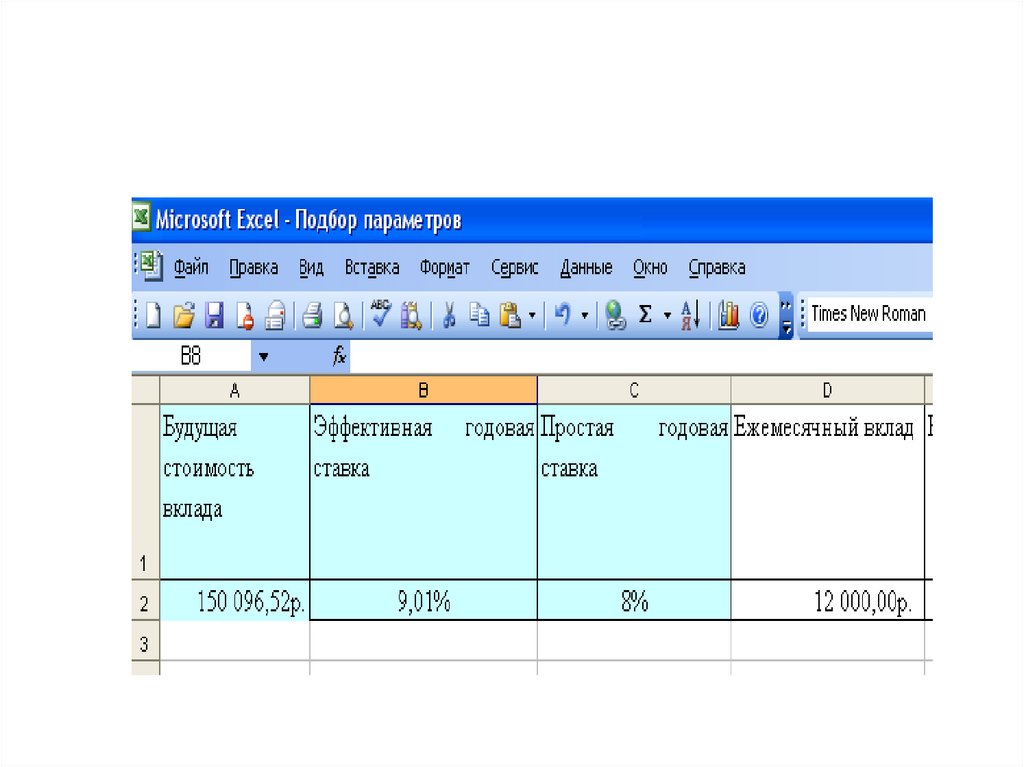Select cell 'Ежемесячный вклад'

pos(827,491)
